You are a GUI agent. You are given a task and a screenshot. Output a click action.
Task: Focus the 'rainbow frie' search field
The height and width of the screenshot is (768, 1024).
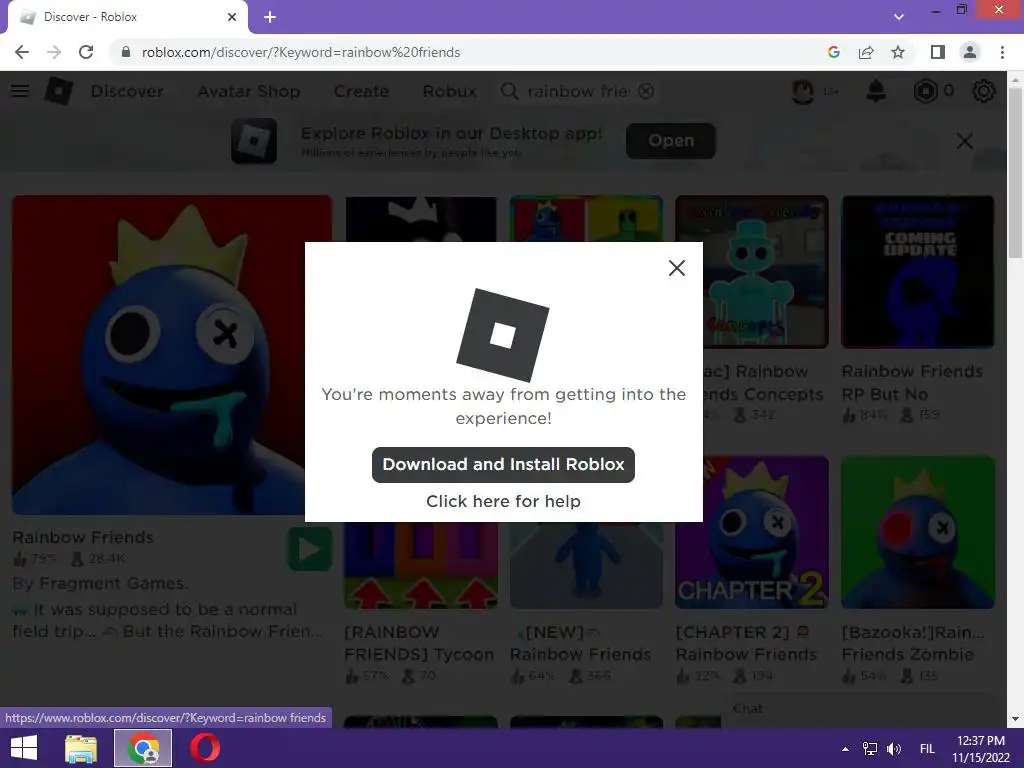(579, 91)
